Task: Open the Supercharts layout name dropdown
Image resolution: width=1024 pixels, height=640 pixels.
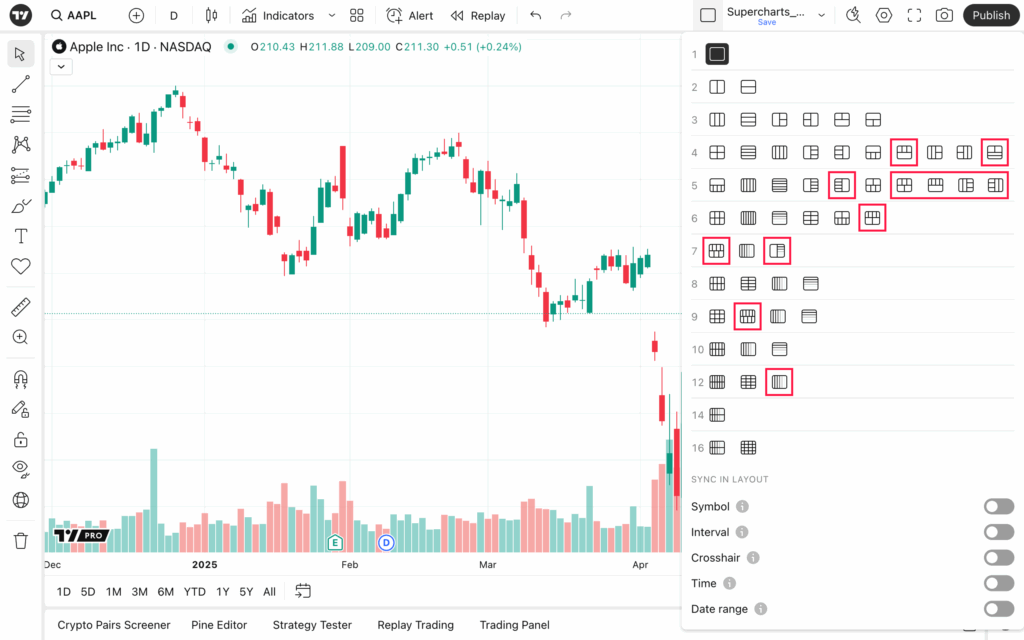Action: point(822,15)
